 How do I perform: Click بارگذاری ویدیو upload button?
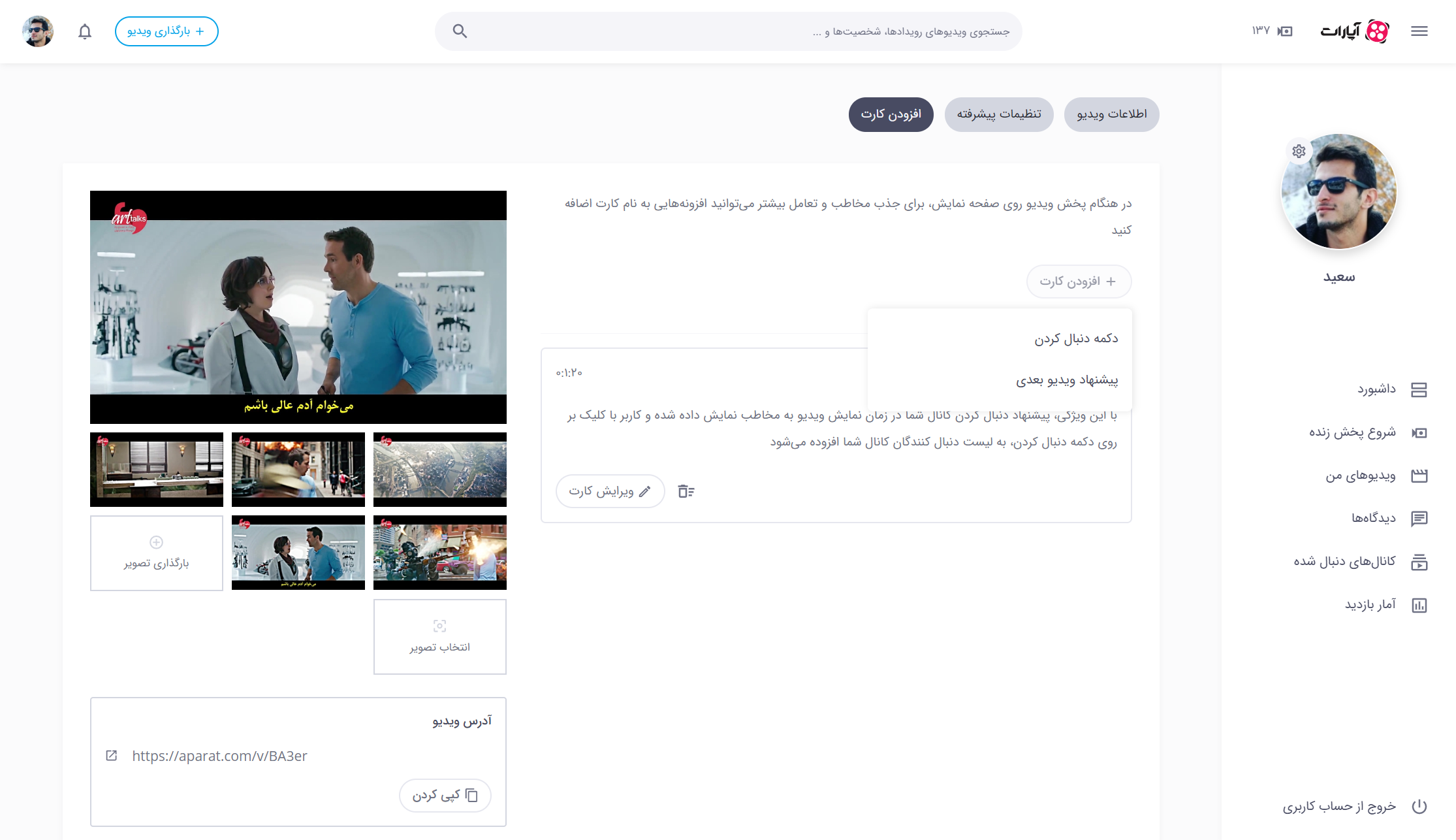pos(166,31)
